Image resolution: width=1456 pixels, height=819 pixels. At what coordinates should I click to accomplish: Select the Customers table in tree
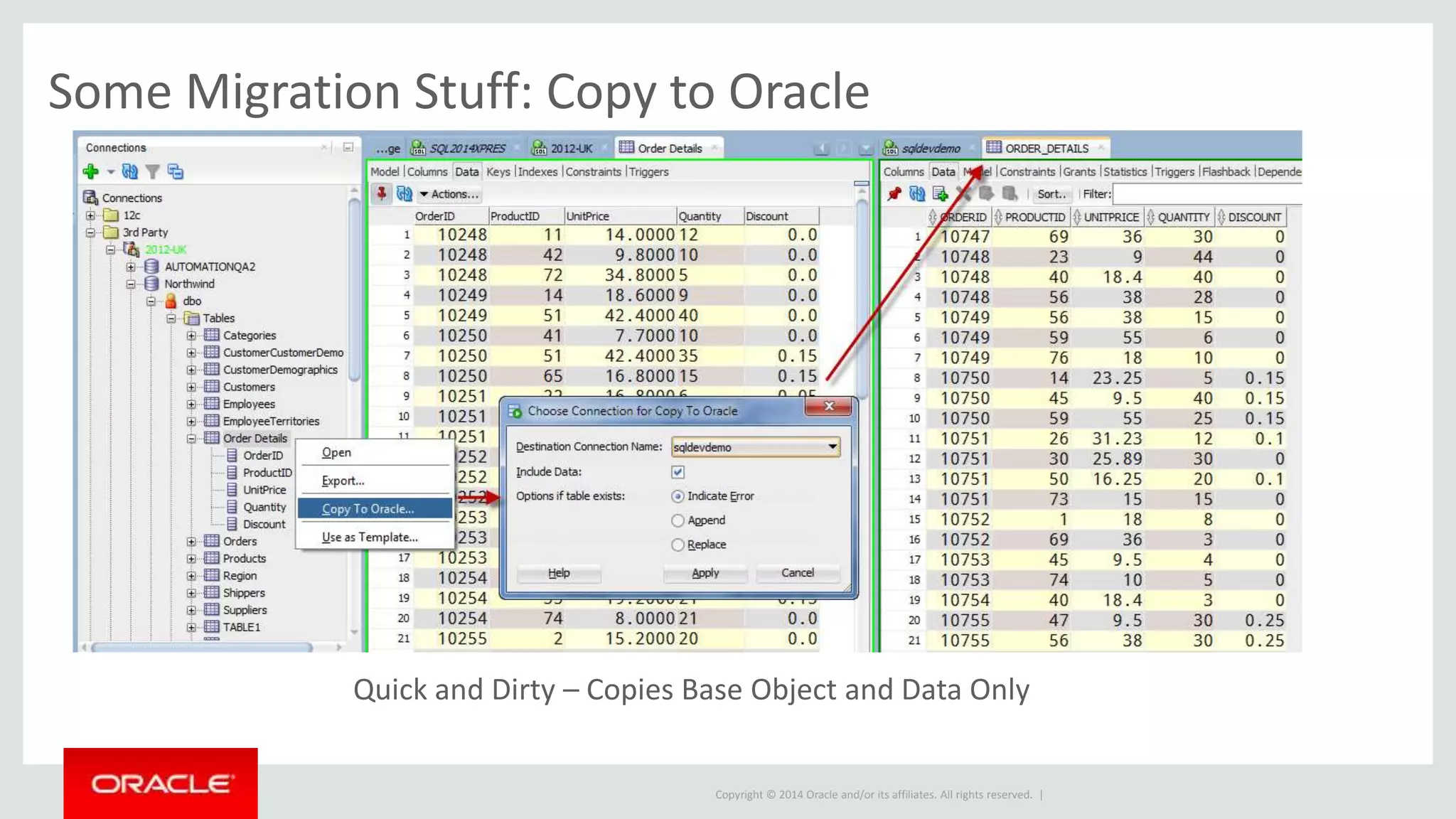pyautogui.click(x=248, y=387)
